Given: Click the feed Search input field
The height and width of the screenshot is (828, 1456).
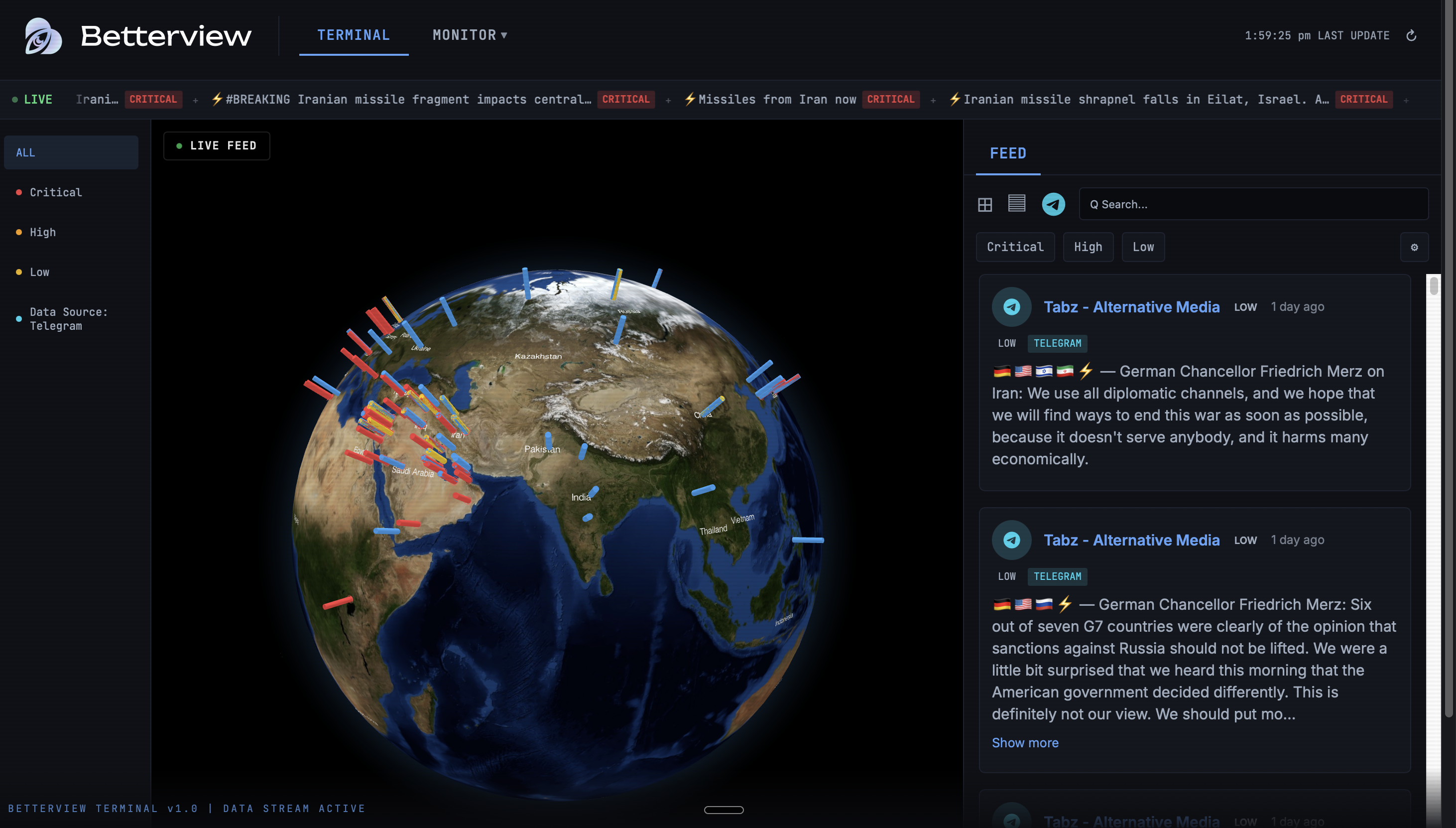Looking at the screenshot, I should coord(1252,204).
